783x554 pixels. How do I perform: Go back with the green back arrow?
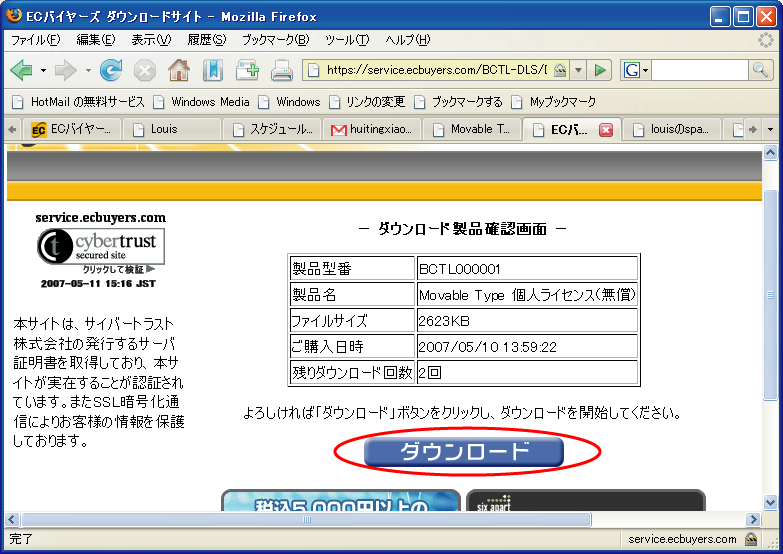[21, 70]
